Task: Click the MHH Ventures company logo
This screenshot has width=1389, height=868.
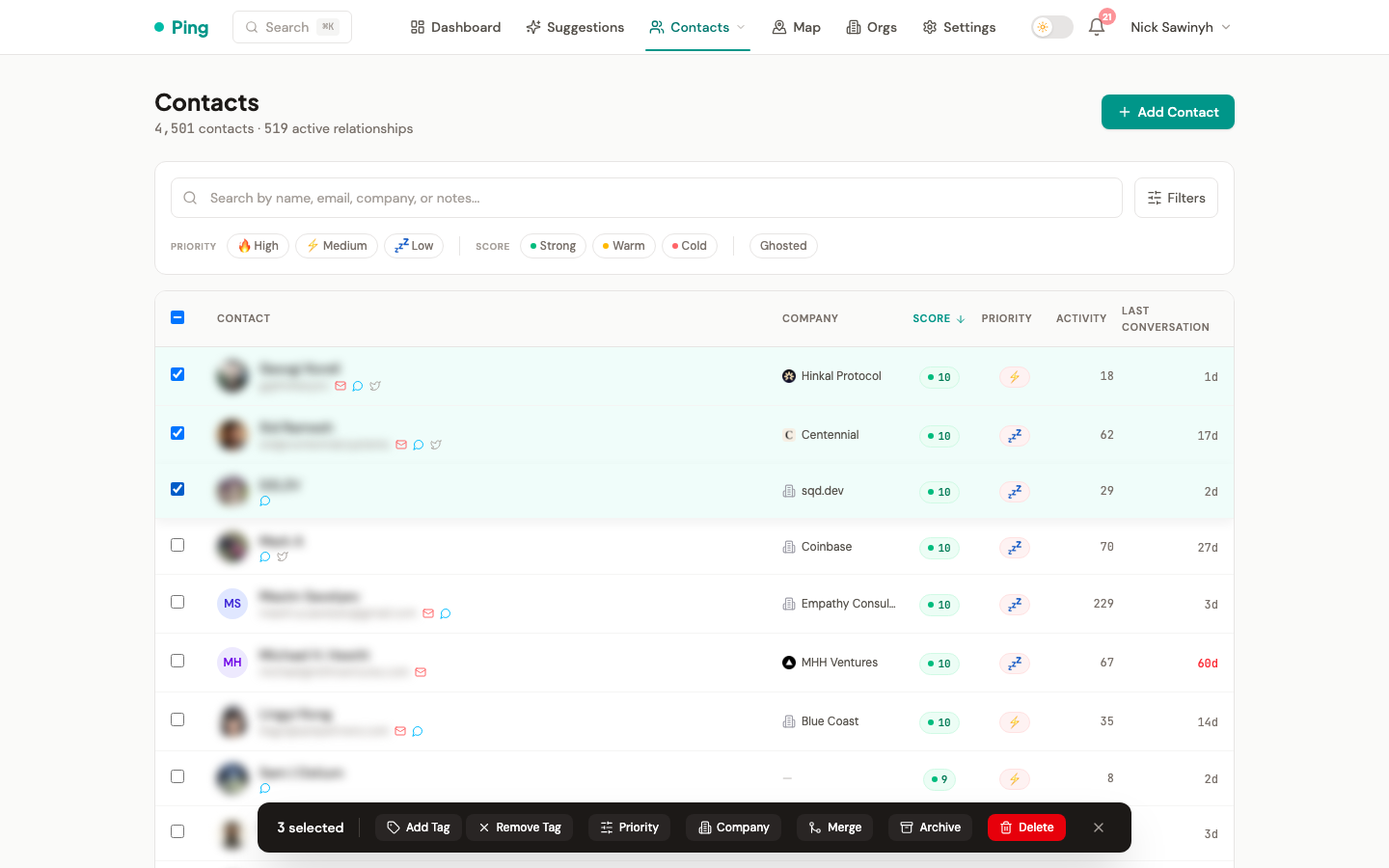Action: tap(789, 663)
